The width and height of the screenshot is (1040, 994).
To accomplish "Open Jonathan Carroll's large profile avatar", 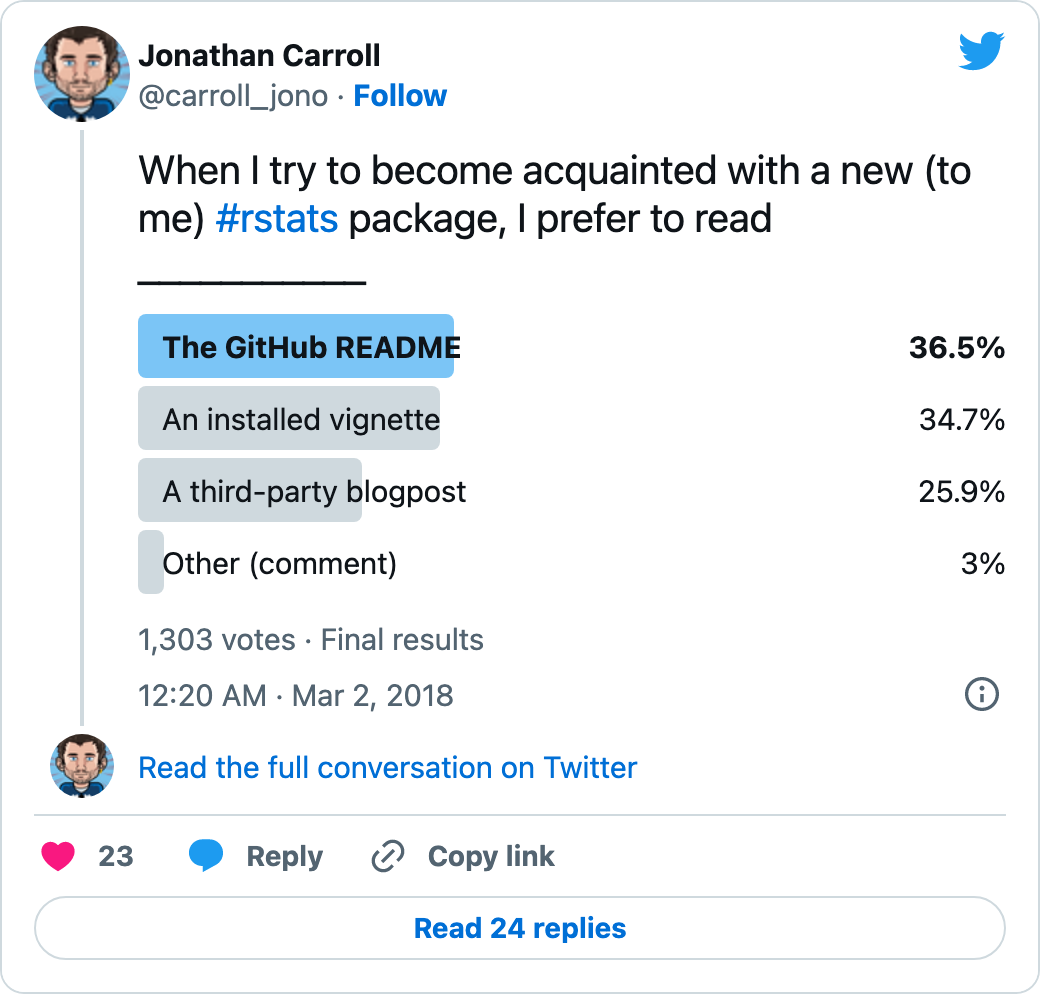I will 82,74.
